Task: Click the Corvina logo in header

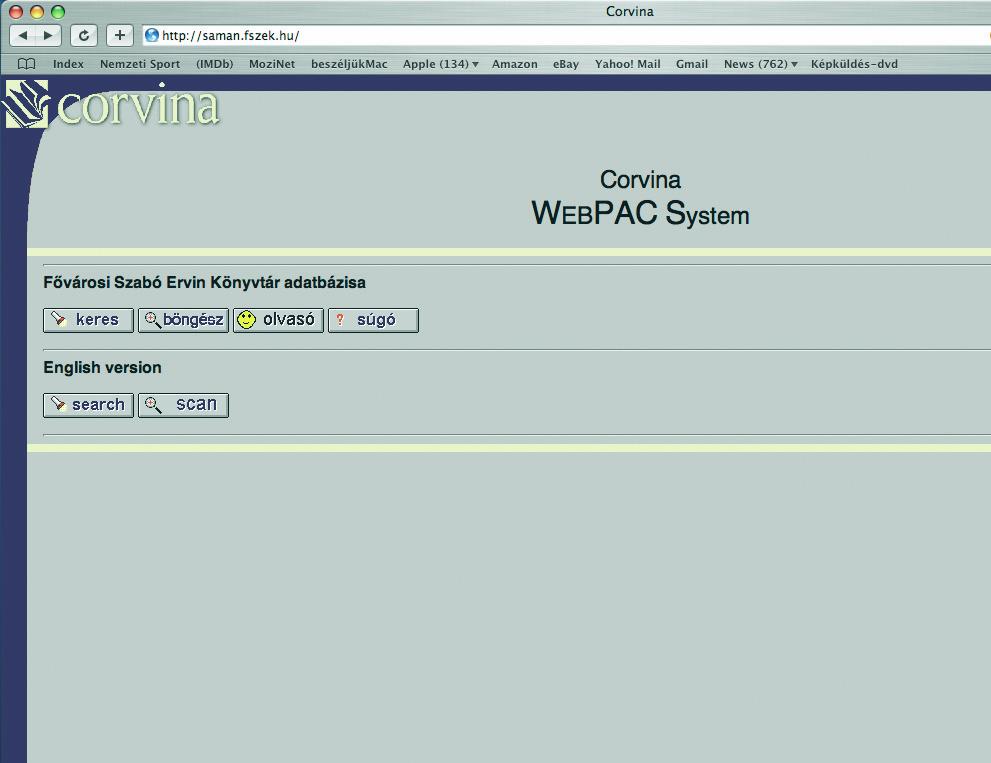Action: (x=113, y=106)
